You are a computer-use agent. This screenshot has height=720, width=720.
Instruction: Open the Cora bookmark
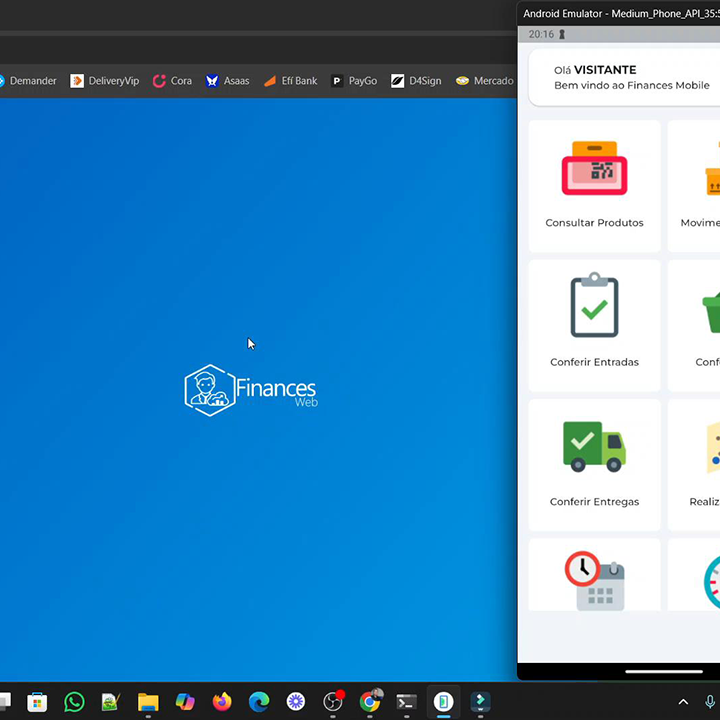[x=172, y=81]
